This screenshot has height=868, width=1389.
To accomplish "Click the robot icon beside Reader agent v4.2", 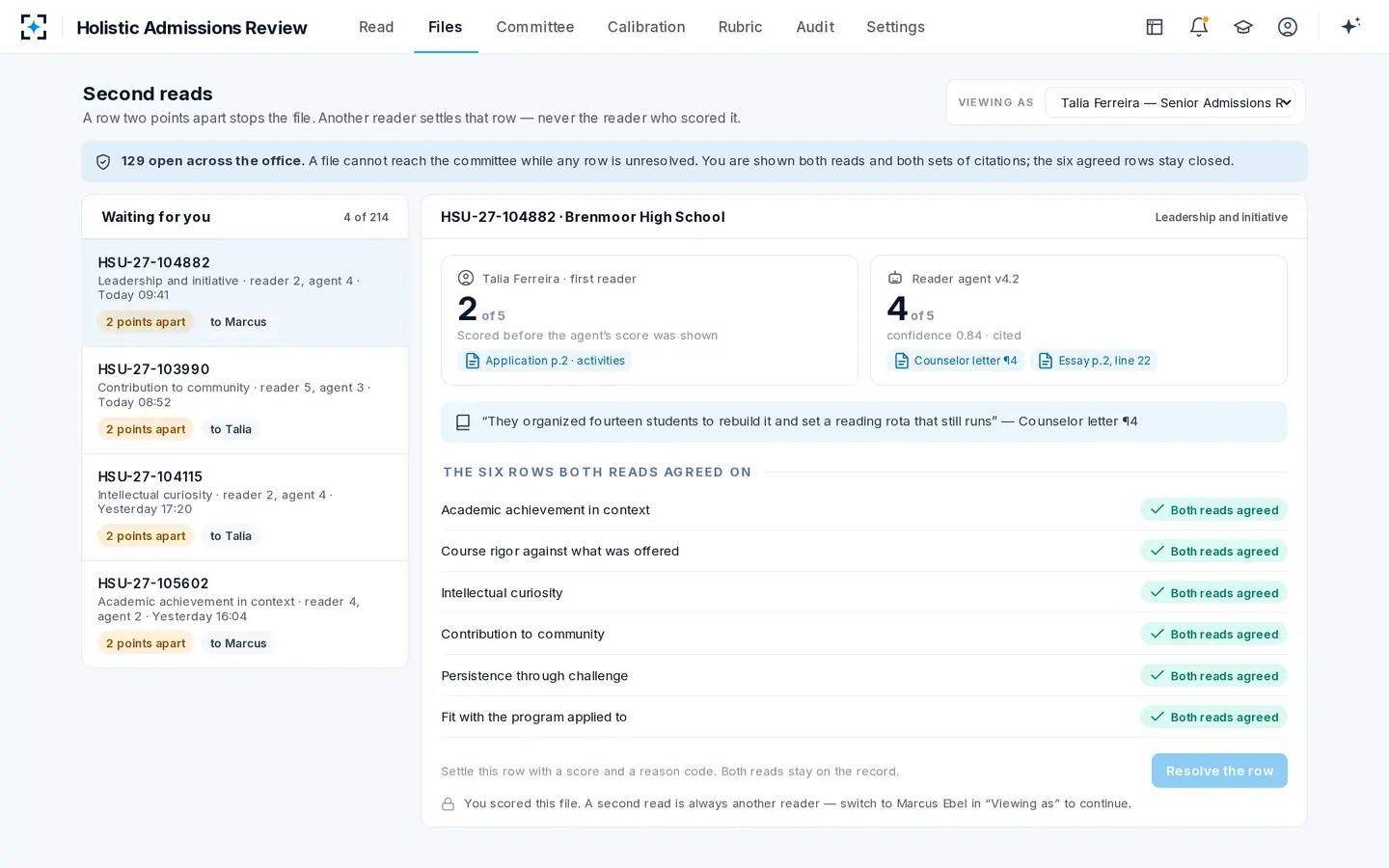I will coord(895,278).
